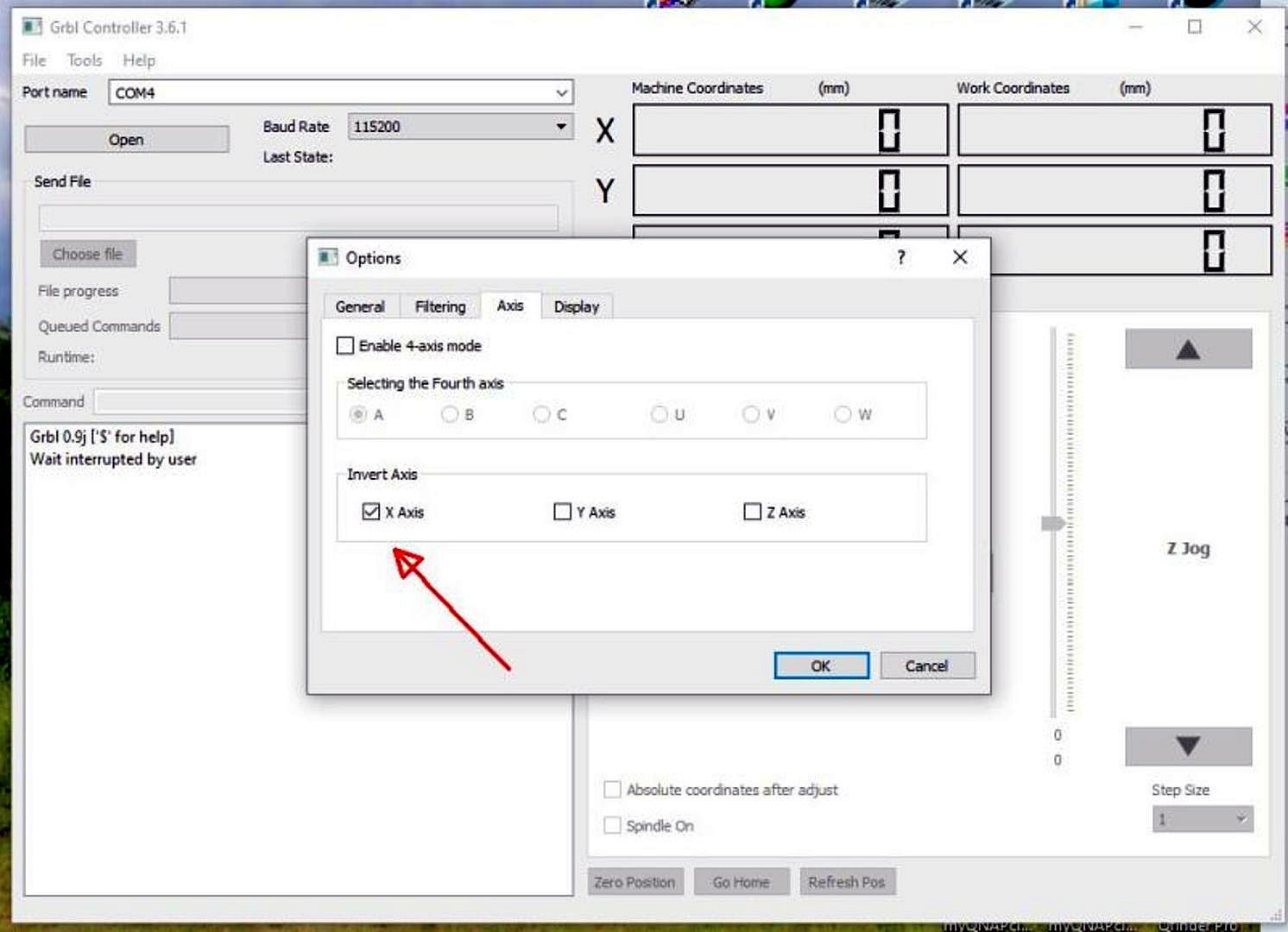Viewport: 1288px width, 932px height.
Task: Click the Grbl Controller title bar icon
Action: tap(32, 27)
